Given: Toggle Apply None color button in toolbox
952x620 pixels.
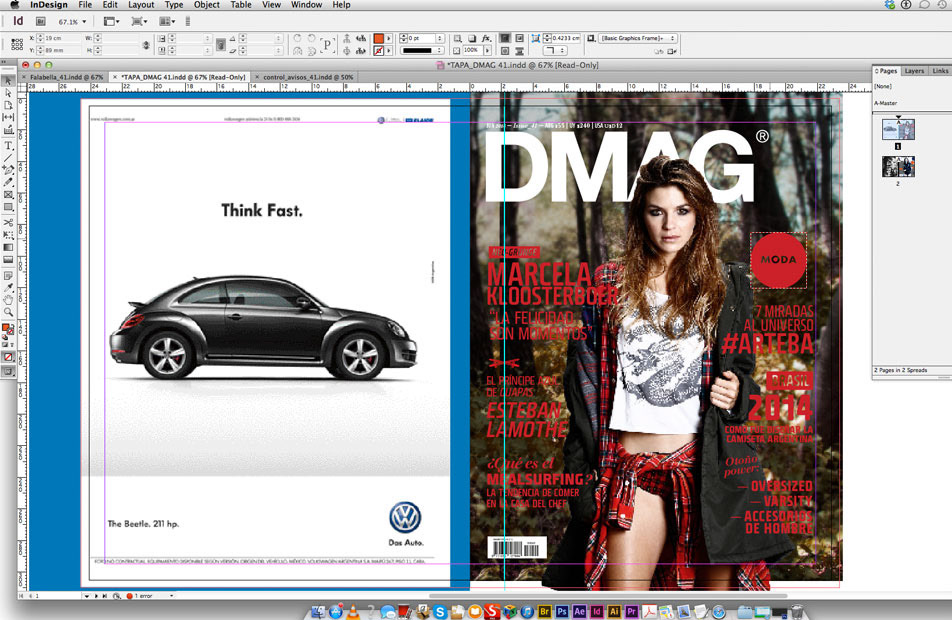Looking at the screenshot, I should coord(9,357).
